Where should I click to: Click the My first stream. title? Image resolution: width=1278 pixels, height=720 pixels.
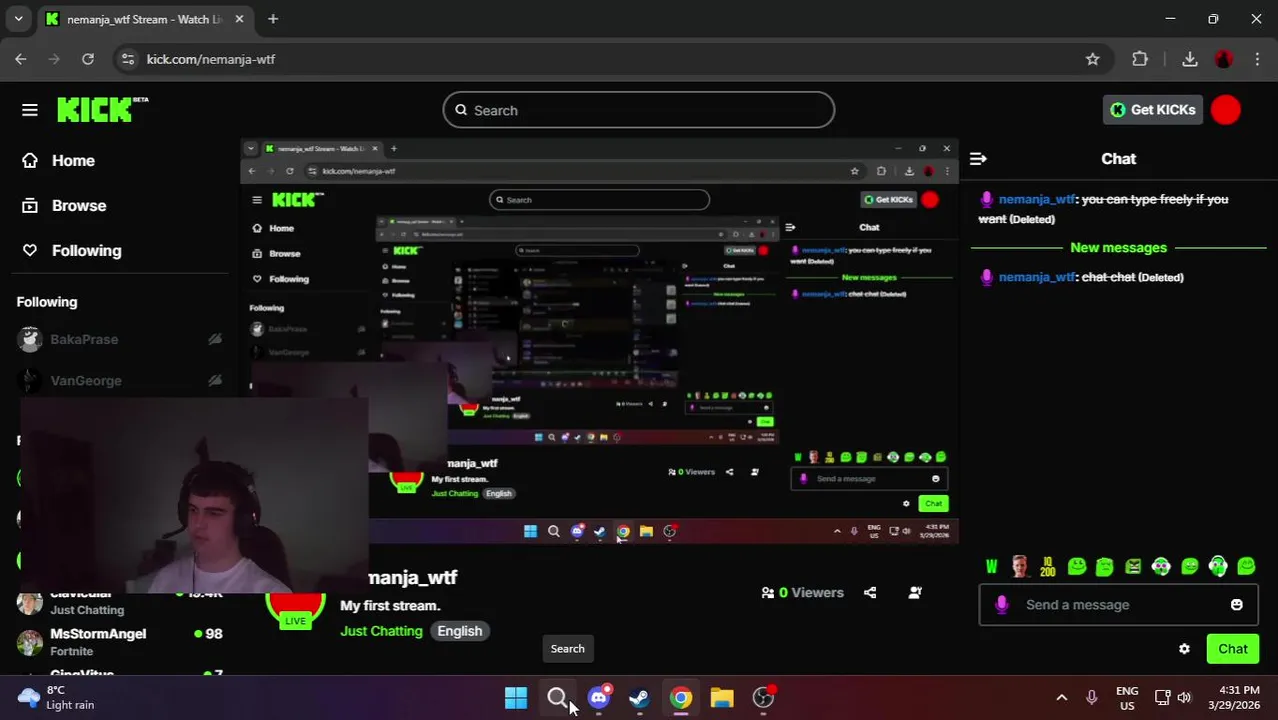point(390,605)
